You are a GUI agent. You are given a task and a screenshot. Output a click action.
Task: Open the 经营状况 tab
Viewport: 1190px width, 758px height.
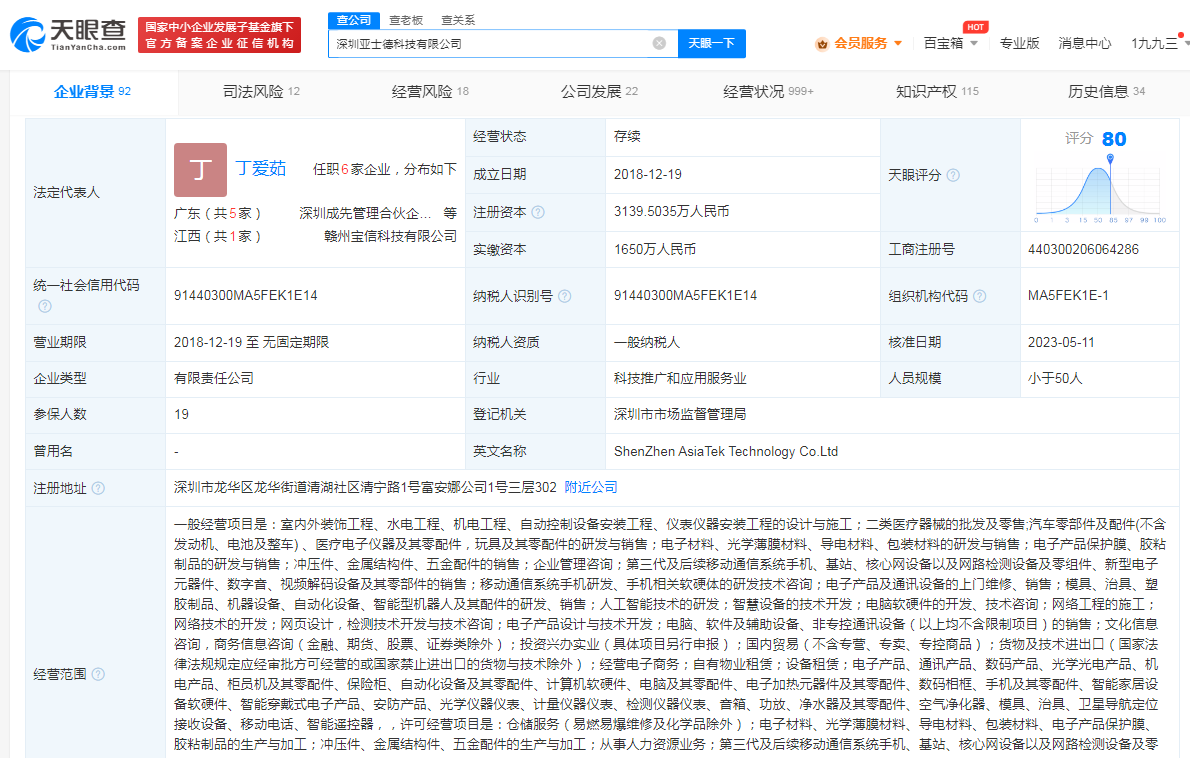[768, 92]
